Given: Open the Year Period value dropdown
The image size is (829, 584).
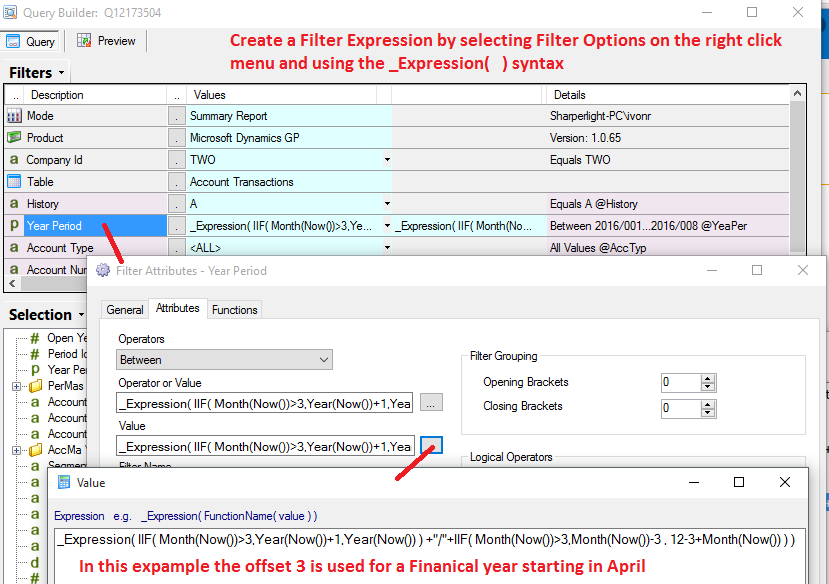Looking at the screenshot, I should (x=387, y=226).
